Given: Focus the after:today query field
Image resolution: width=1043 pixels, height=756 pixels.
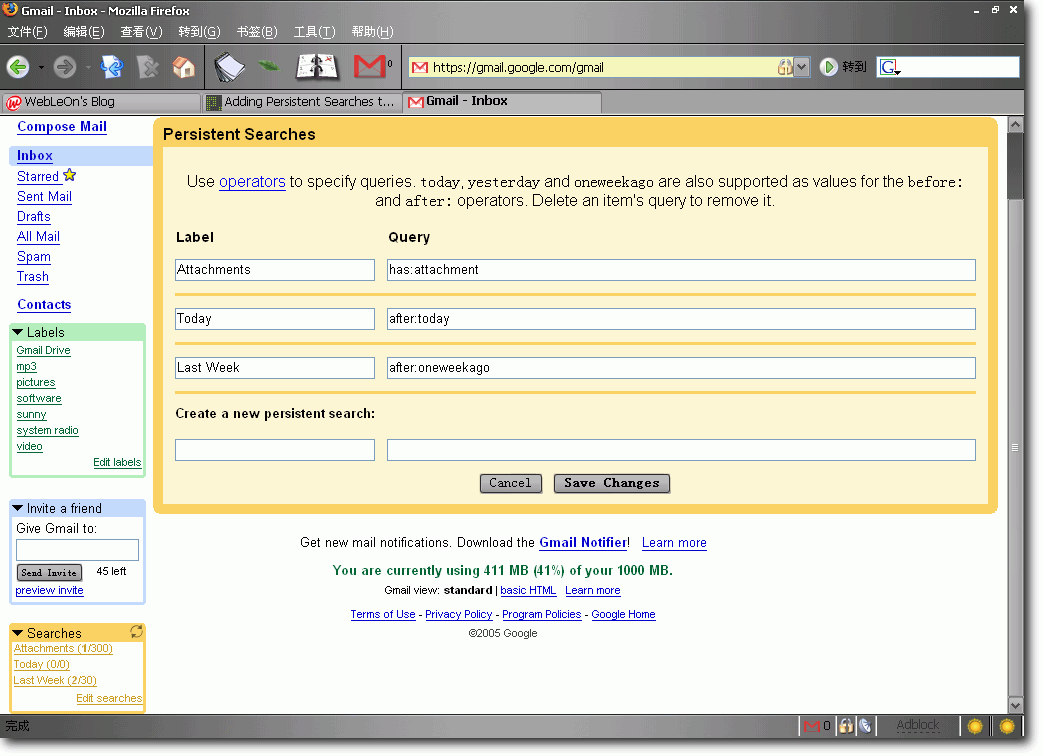Looking at the screenshot, I should [681, 319].
